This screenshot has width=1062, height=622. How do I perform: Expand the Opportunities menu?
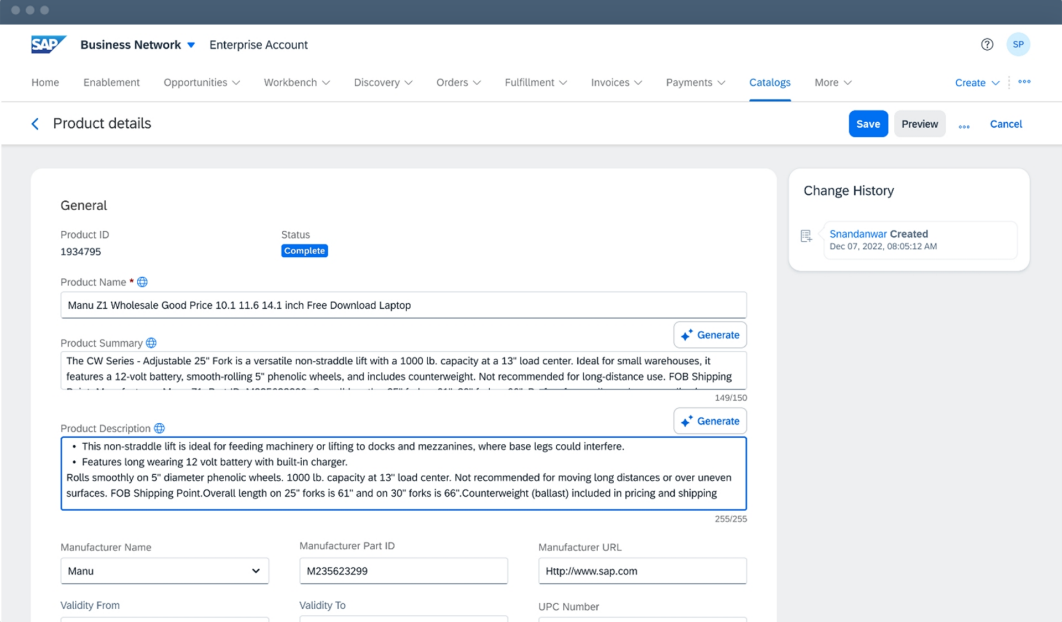[202, 83]
